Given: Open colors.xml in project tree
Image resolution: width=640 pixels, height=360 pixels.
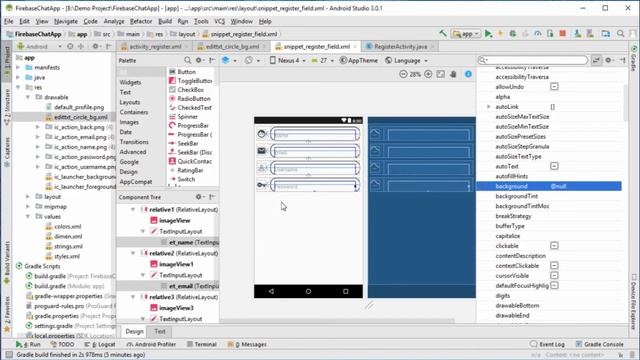Looking at the screenshot, I should pos(67,227).
